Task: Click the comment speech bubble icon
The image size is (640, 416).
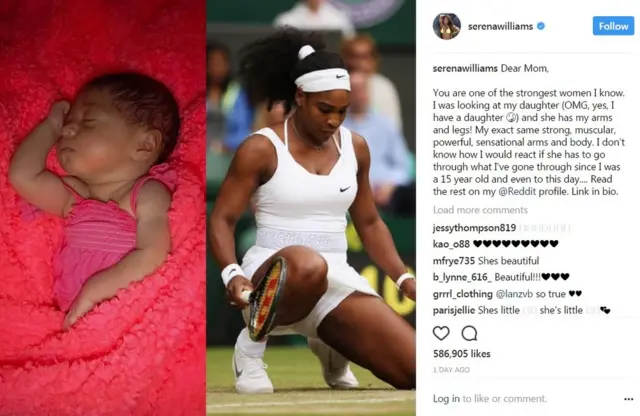Action: click(x=469, y=334)
